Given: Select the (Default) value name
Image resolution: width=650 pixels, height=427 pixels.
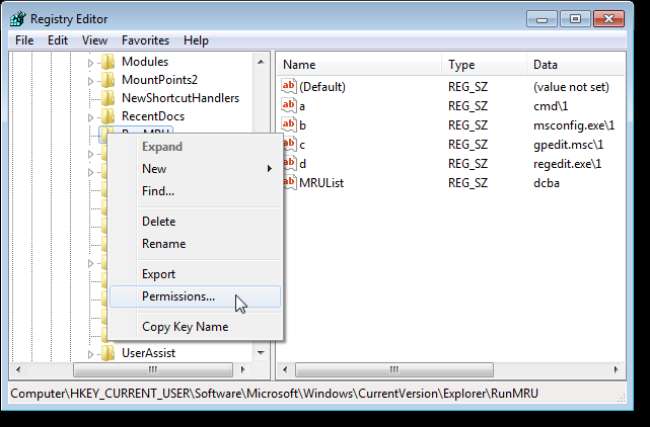Looking at the screenshot, I should (x=322, y=87).
